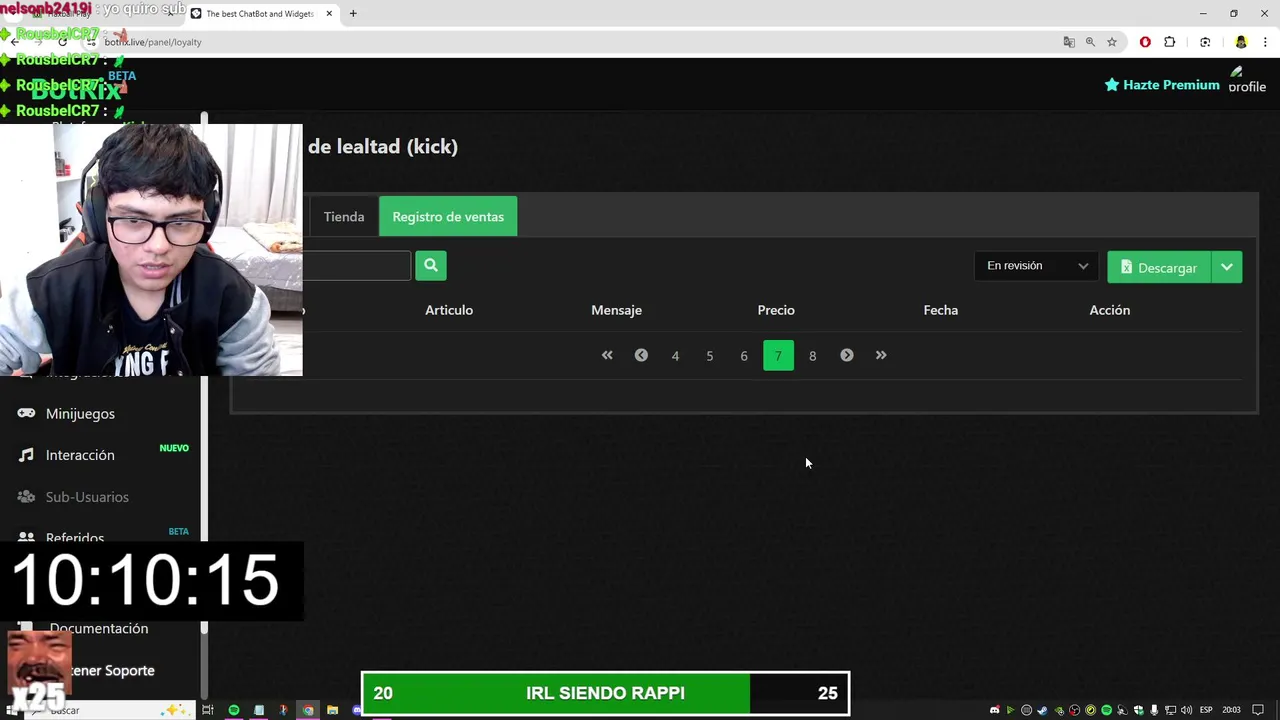Open Task View on the taskbar
This screenshot has width=1280, height=720.
(x=207, y=710)
